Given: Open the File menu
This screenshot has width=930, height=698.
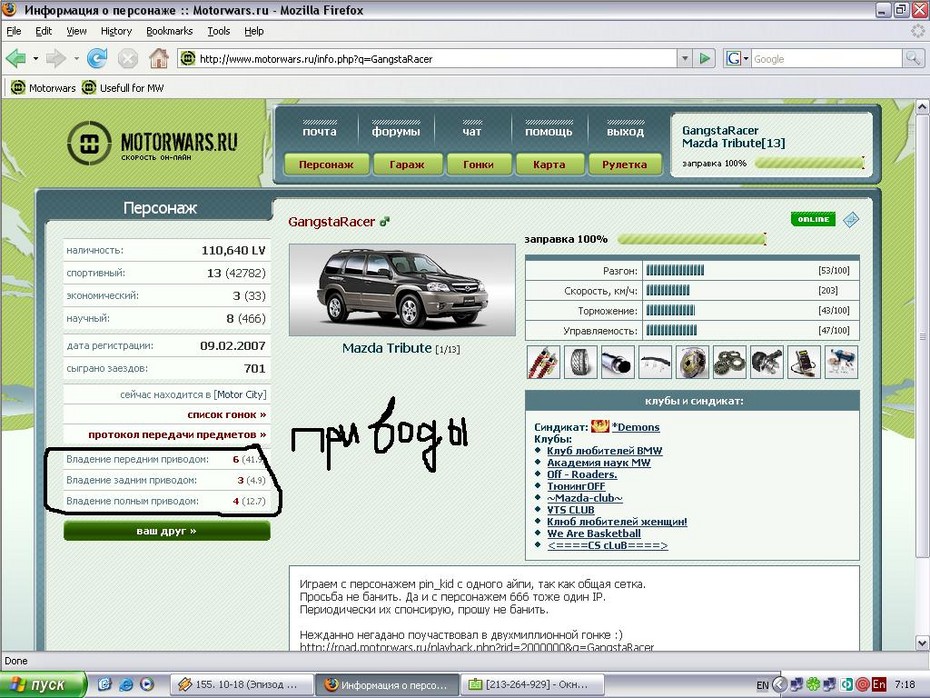Looking at the screenshot, I should 14,31.
